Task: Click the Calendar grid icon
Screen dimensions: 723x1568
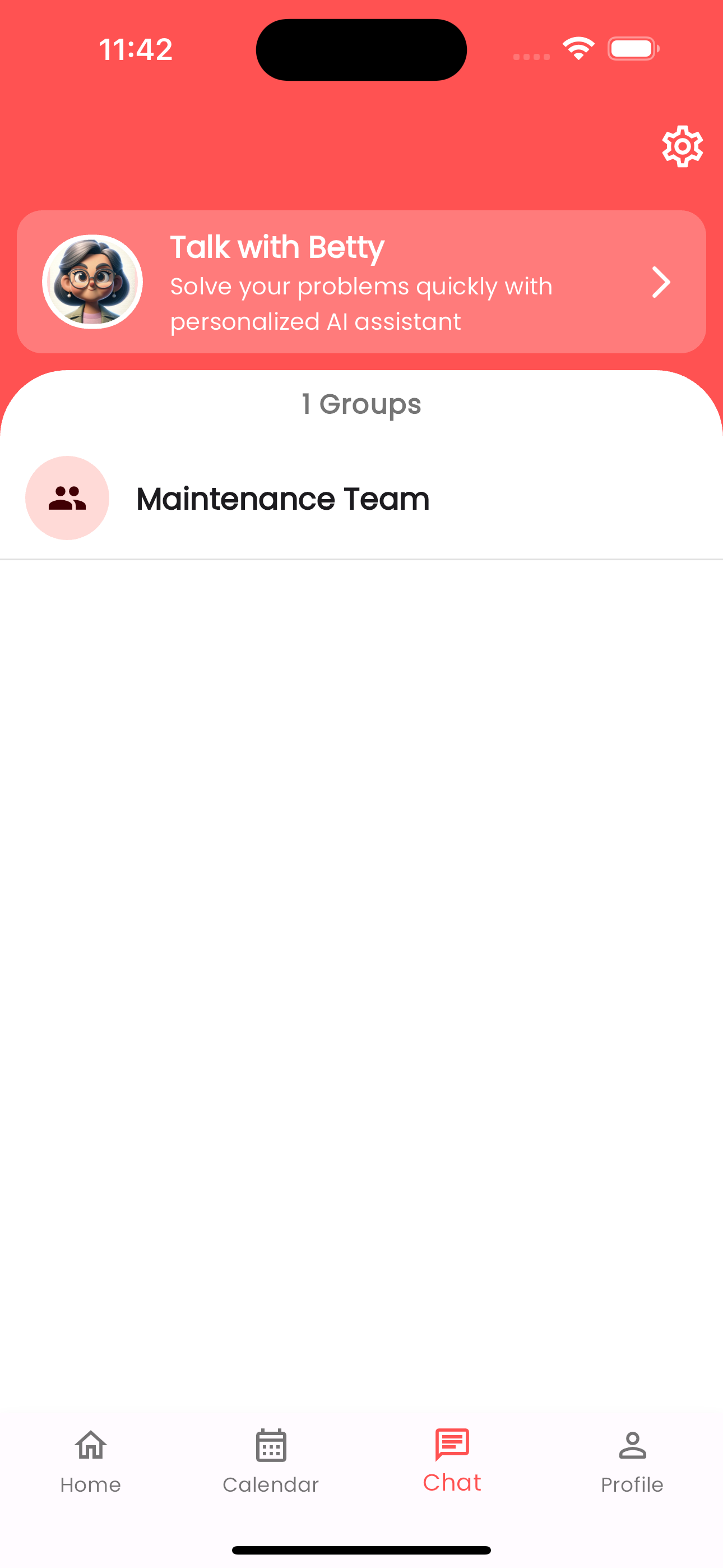Action: [271, 1445]
